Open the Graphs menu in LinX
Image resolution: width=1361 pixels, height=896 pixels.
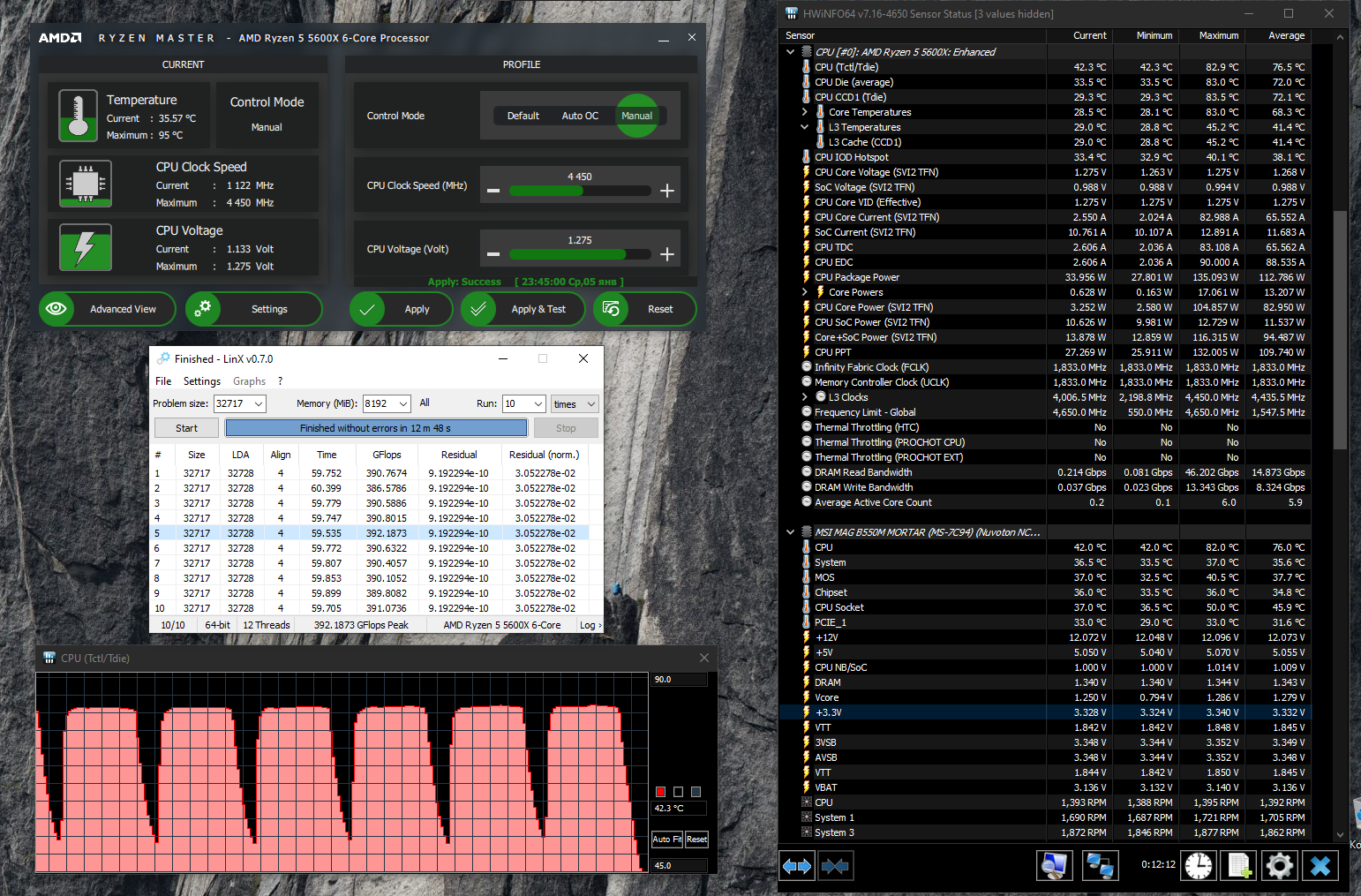click(x=249, y=381)
